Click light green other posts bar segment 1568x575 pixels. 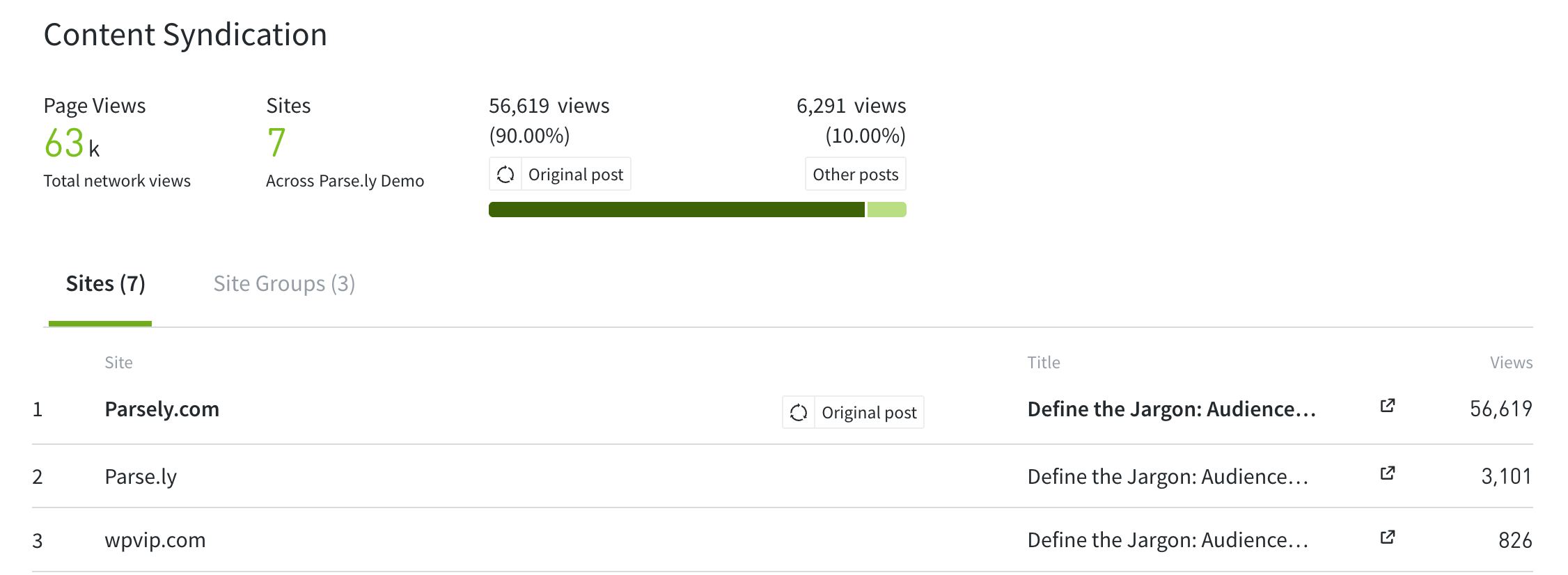coord(886,210)
